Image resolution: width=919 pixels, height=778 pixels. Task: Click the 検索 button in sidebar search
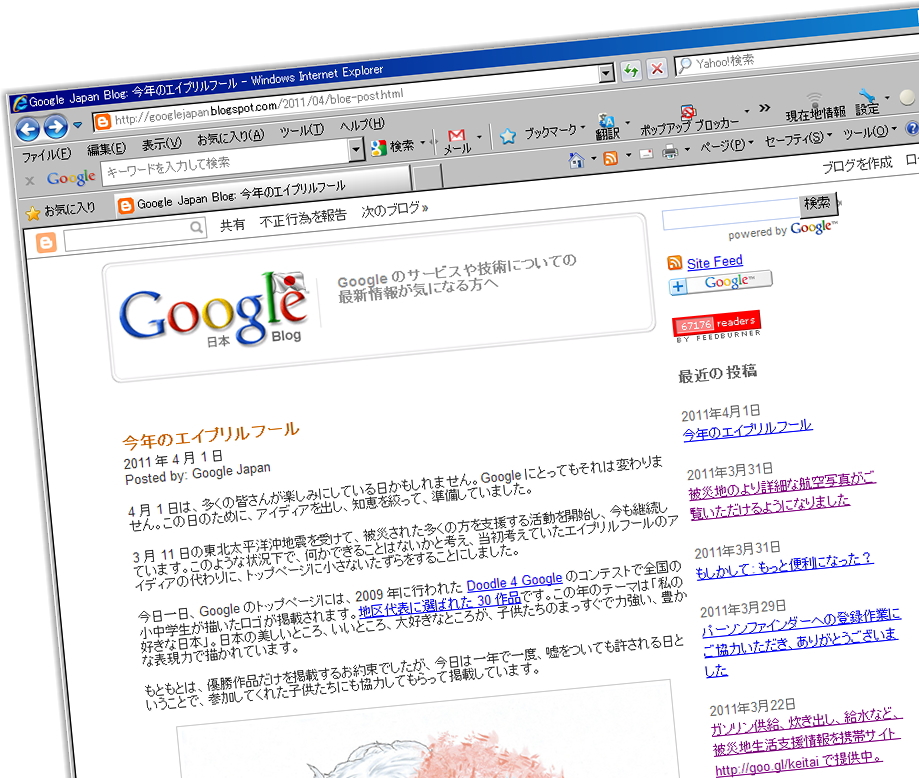[817, 204]
